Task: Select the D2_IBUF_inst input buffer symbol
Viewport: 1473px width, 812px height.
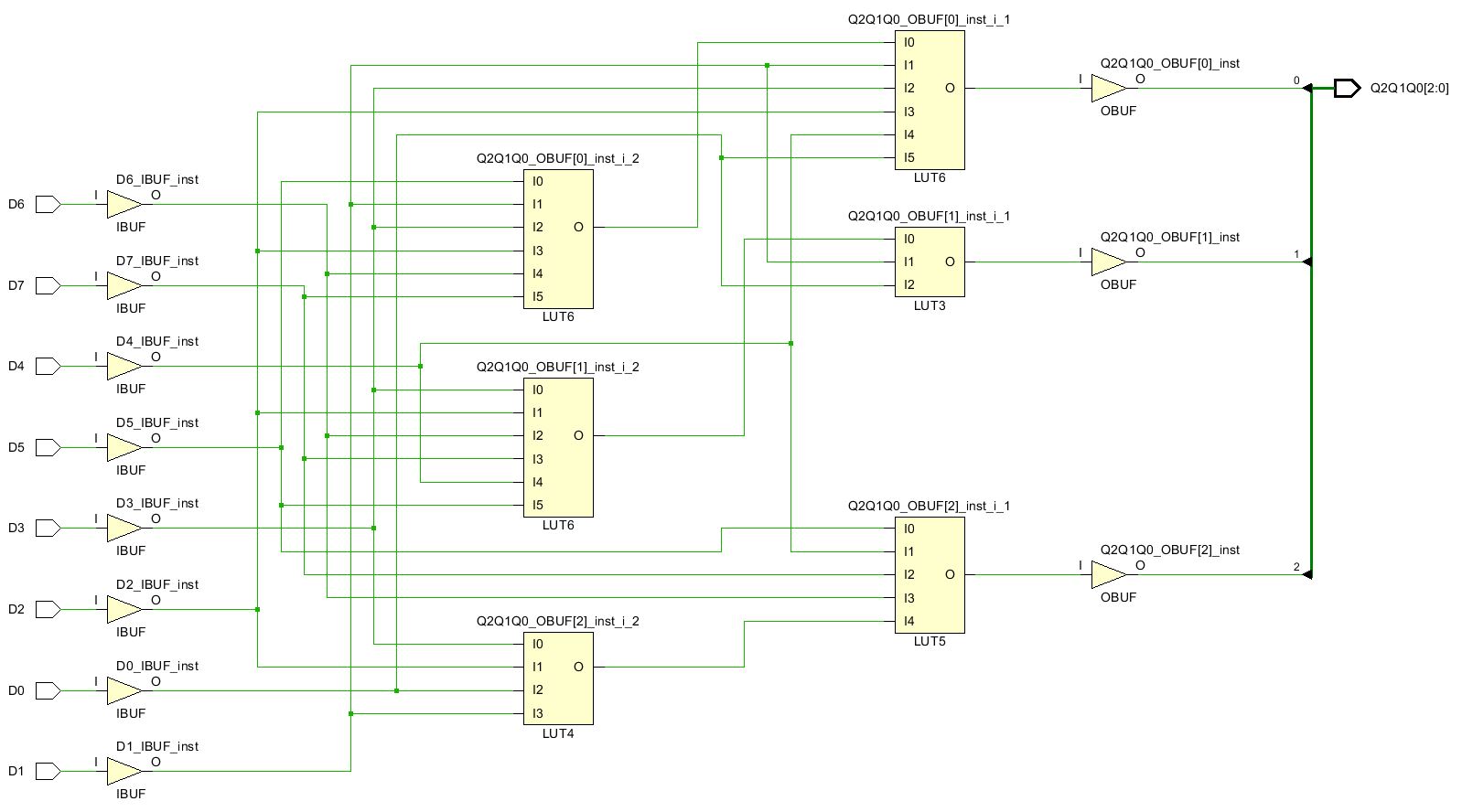Action: click(124, 609)
